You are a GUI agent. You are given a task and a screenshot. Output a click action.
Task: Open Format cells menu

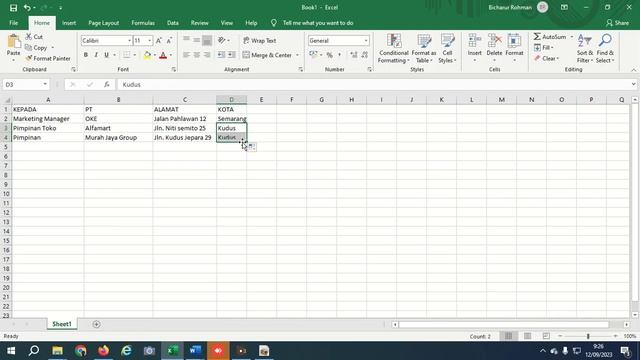[x=514, y=48]
